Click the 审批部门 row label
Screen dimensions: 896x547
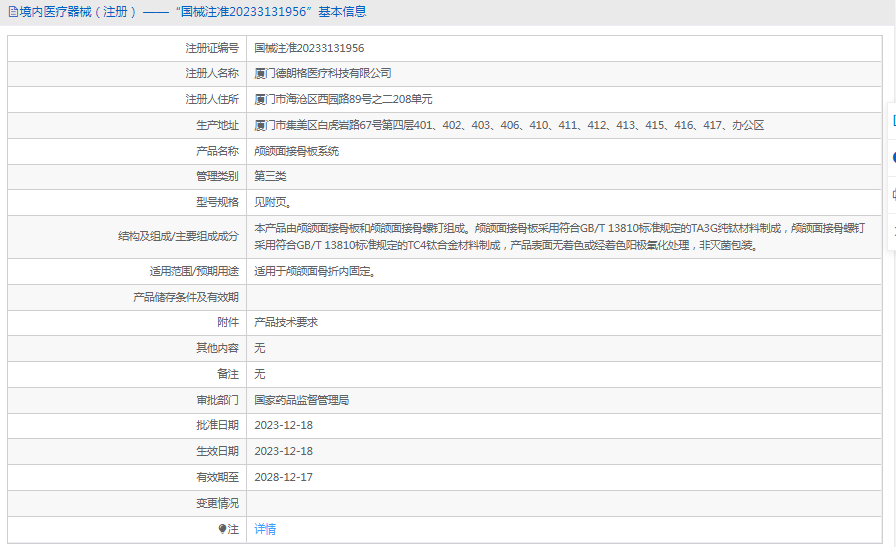(x=217, y=400)
